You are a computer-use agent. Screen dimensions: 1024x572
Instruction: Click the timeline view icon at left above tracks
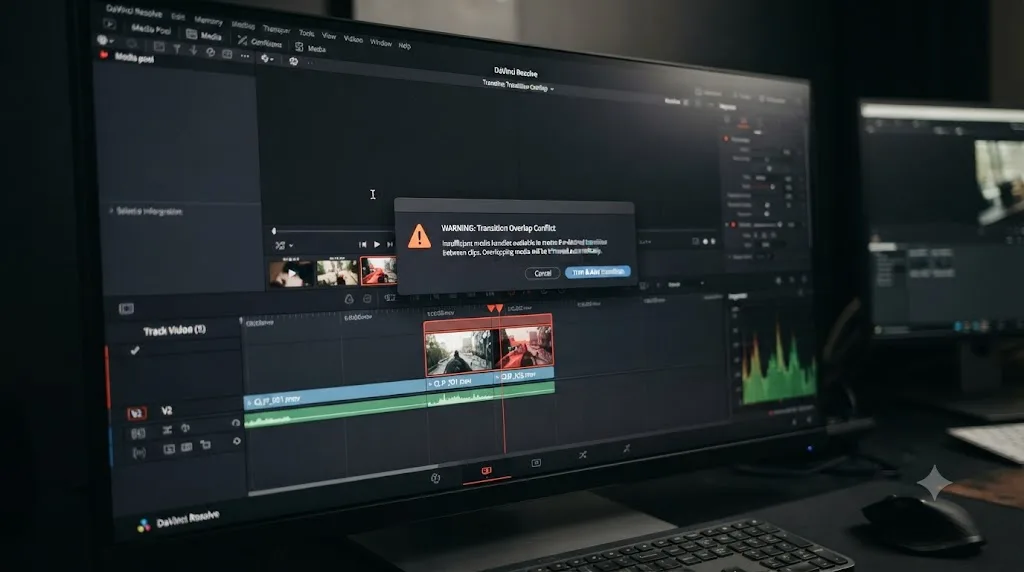(126, 308)
